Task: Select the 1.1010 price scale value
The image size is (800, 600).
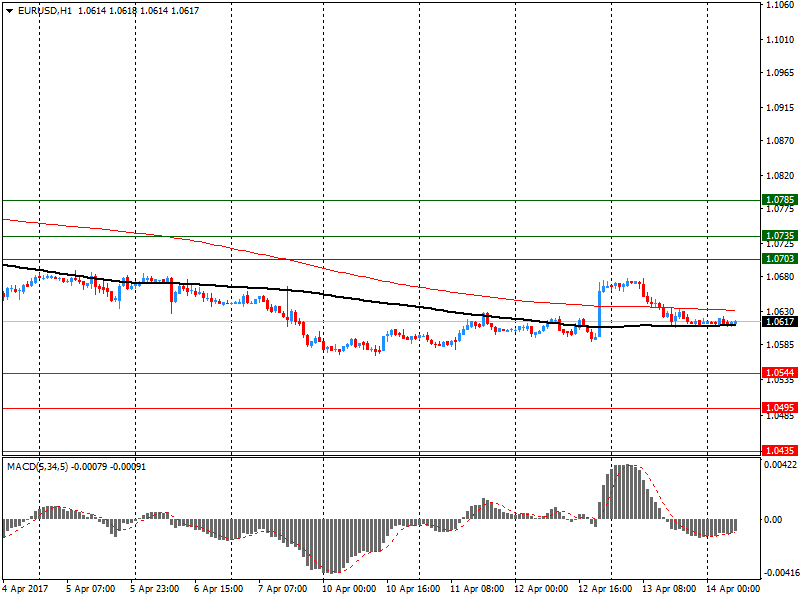Action: (780, 40)
